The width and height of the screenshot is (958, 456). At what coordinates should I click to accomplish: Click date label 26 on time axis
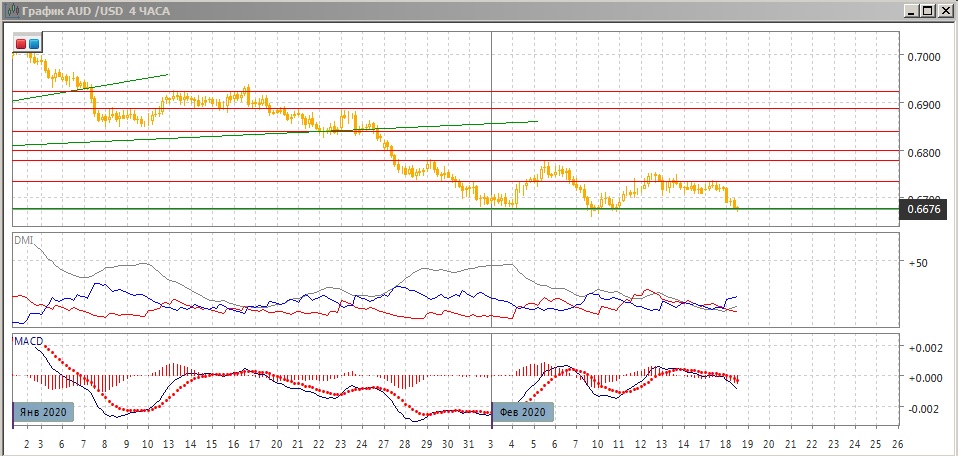[897, 444]
